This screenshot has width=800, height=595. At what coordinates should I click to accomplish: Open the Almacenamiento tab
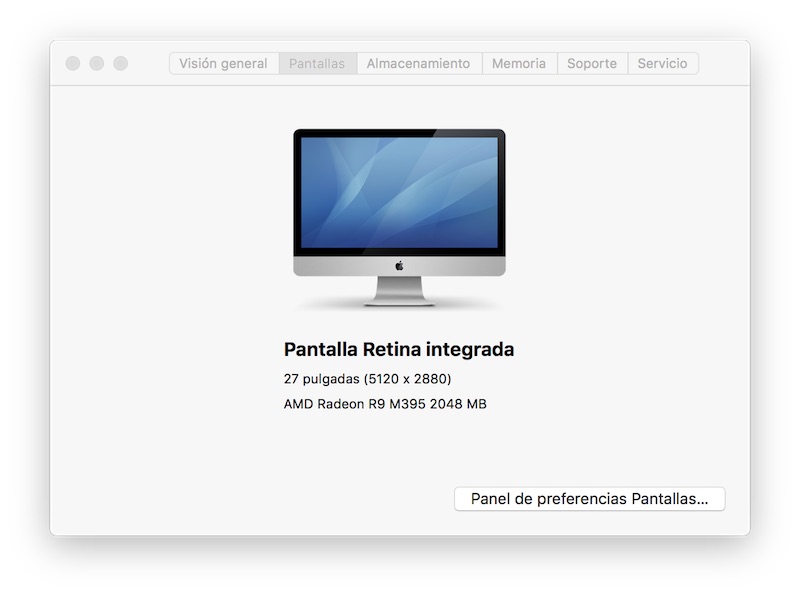pos(419,64)
